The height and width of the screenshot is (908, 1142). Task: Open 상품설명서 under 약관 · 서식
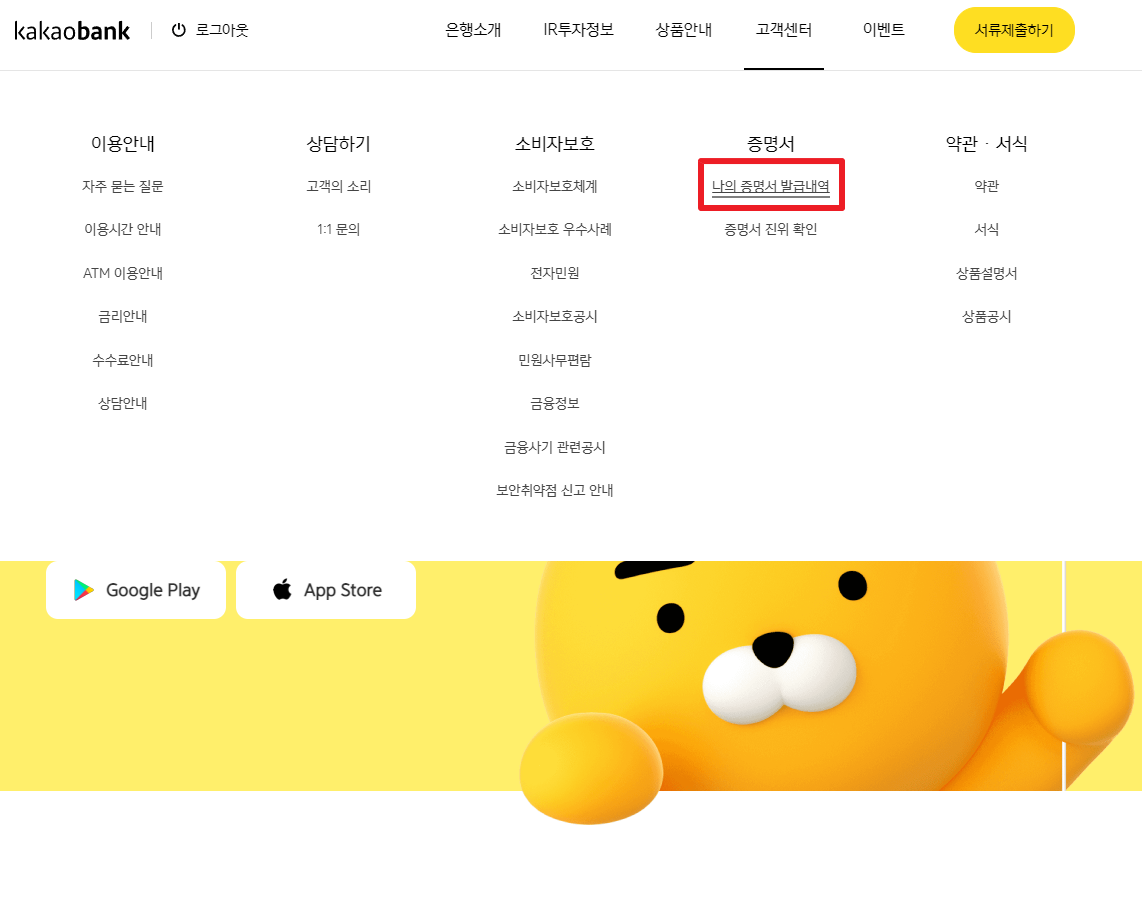click(x=986, y=273)
